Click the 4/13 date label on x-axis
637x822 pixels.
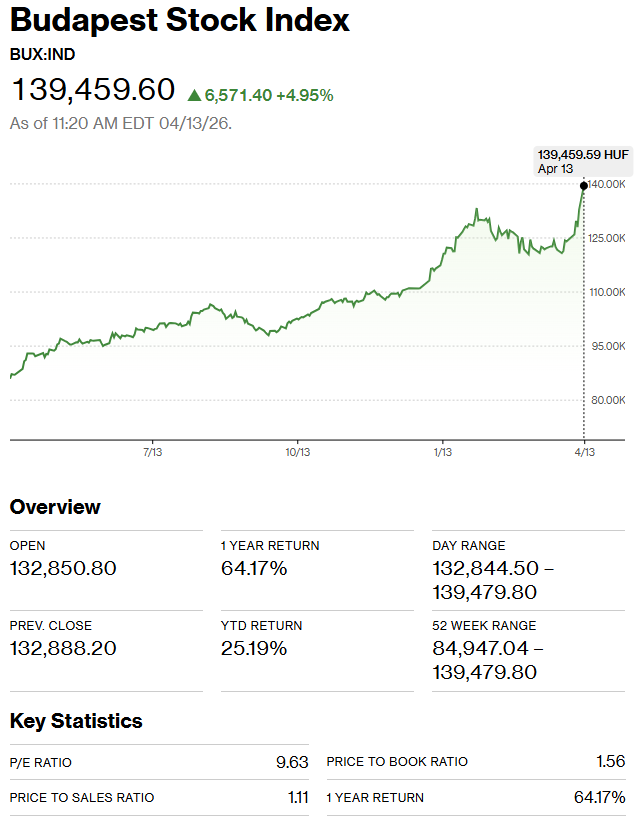[585, 453]
